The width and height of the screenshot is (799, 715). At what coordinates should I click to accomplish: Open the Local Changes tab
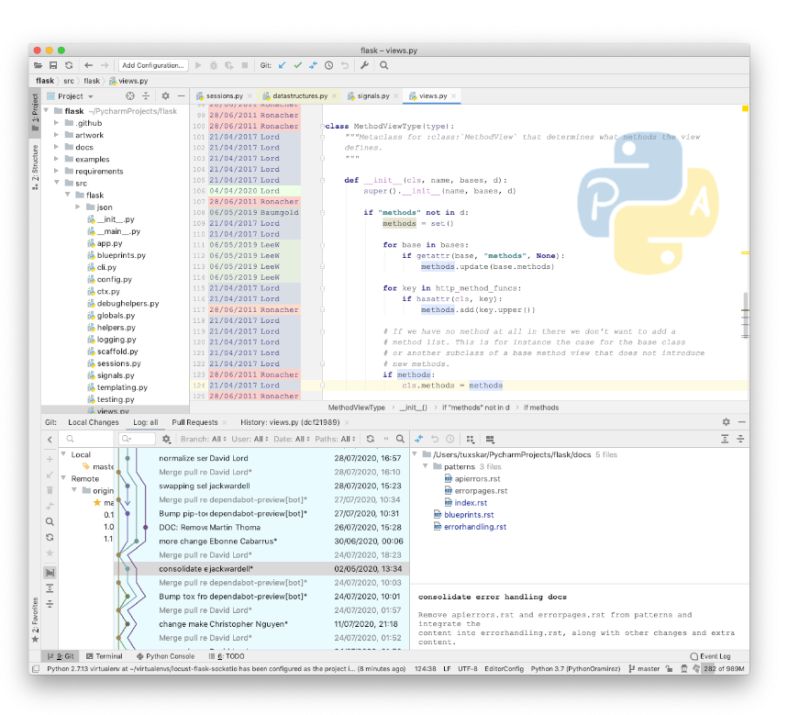click(93, 422)
